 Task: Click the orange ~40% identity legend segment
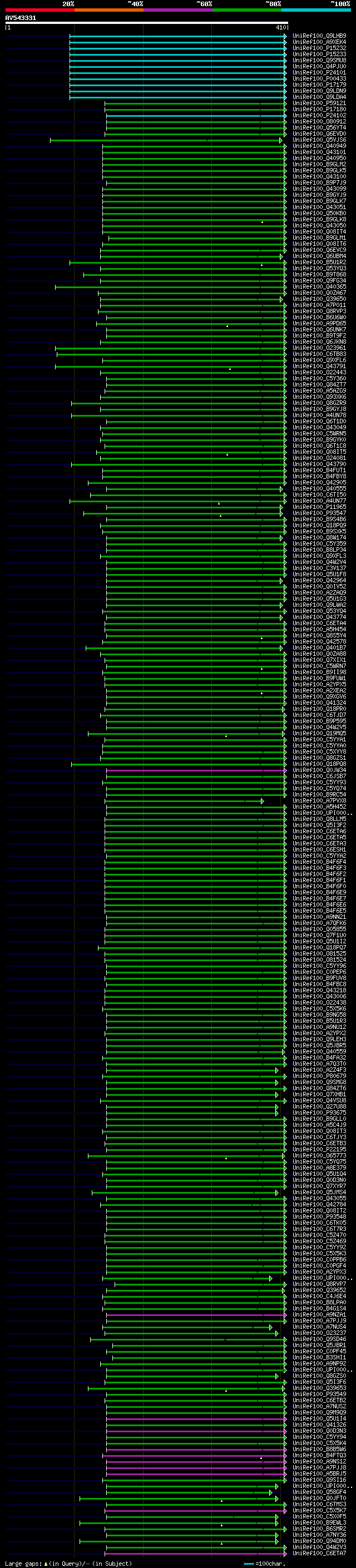point(109,10)
